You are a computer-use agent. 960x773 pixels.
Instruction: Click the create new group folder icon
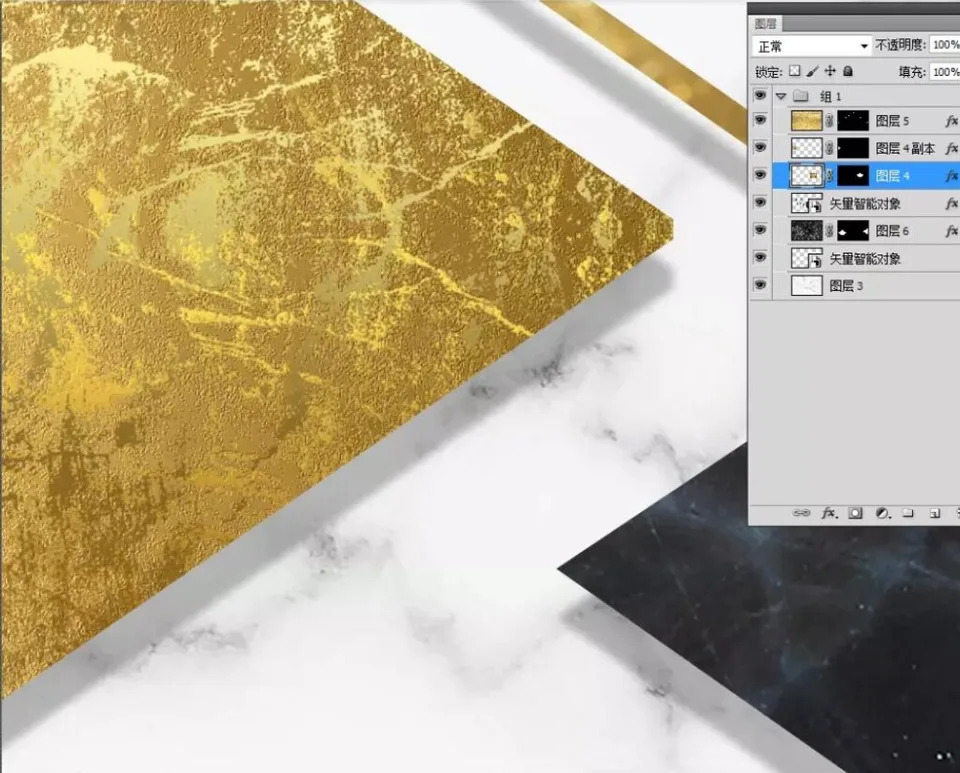(x=908, y=513)
